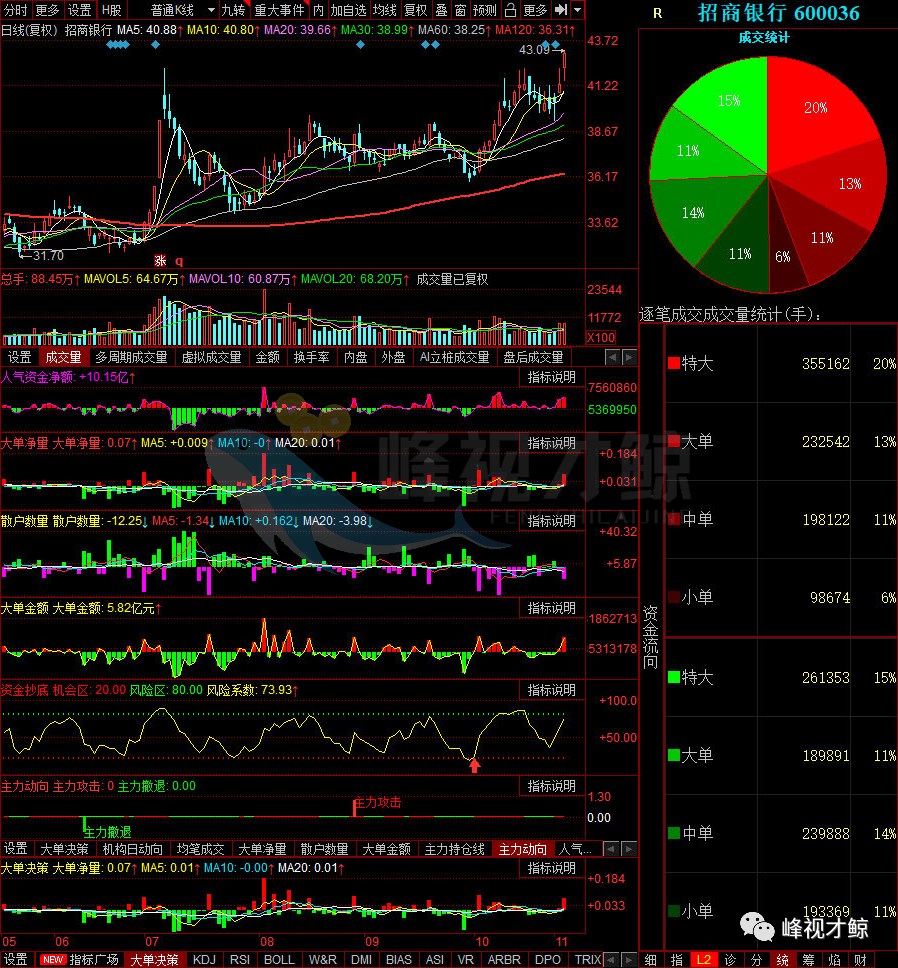The height and width of the screenshot is (968, 898).
Task: Select the 虚拟成交量 tab
Action: coord(211,357)
